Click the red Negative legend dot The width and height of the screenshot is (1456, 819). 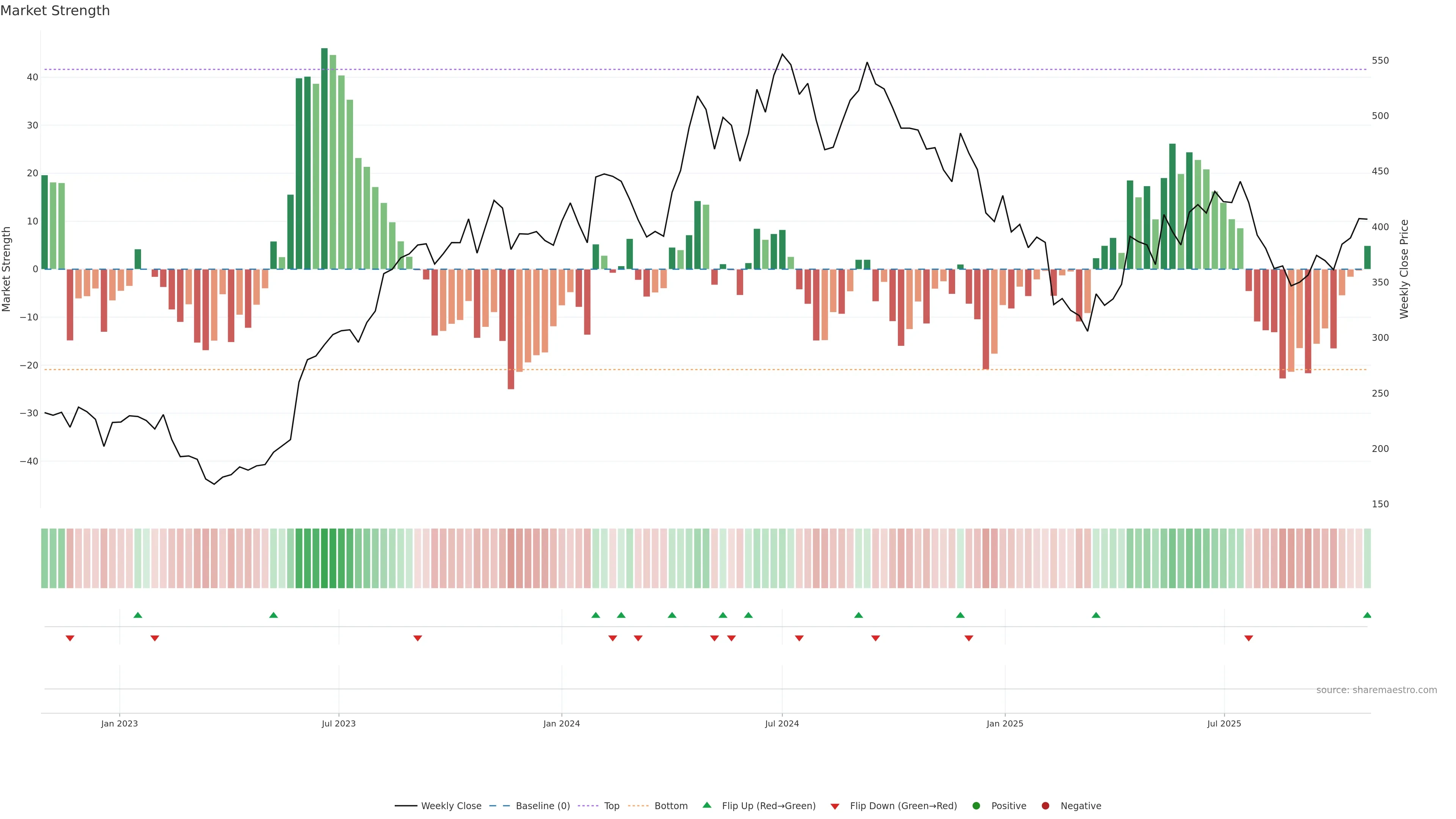1045,805
